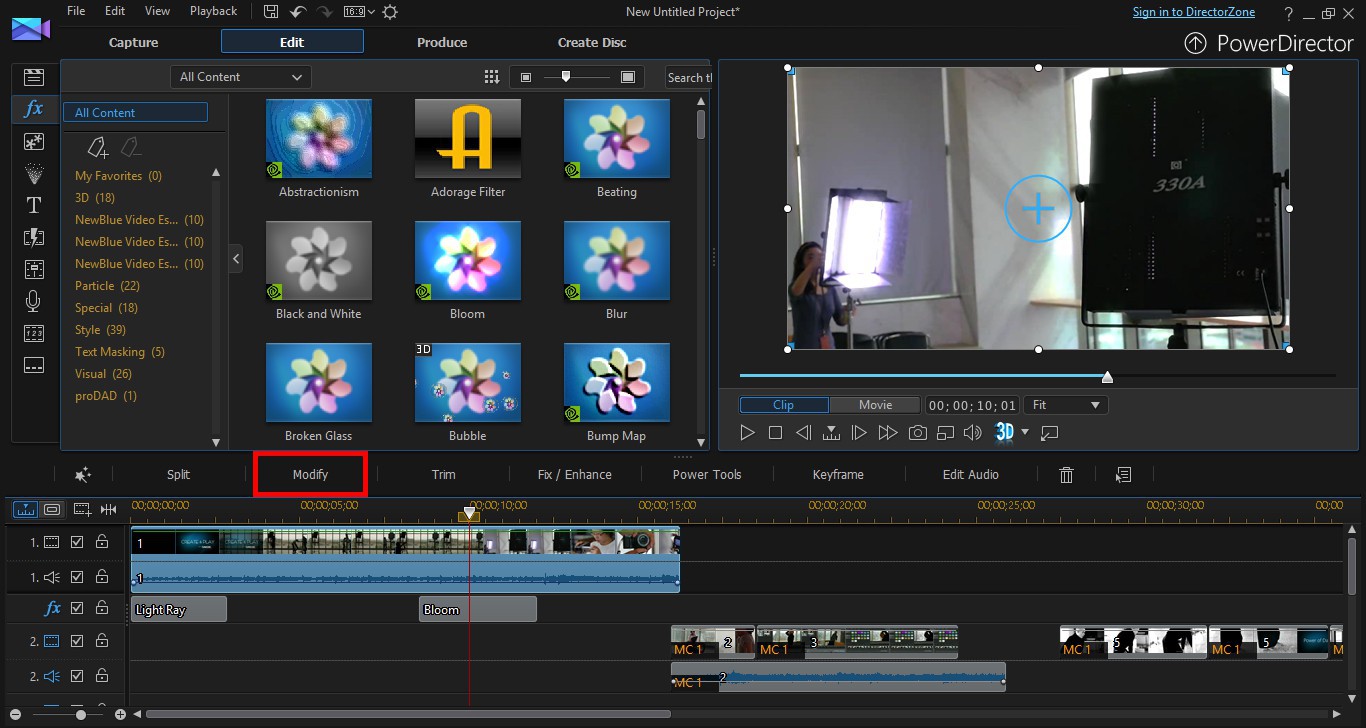Click the undo arrow icon
This screenshot has width=1366, height=728.
pos(298,11)
